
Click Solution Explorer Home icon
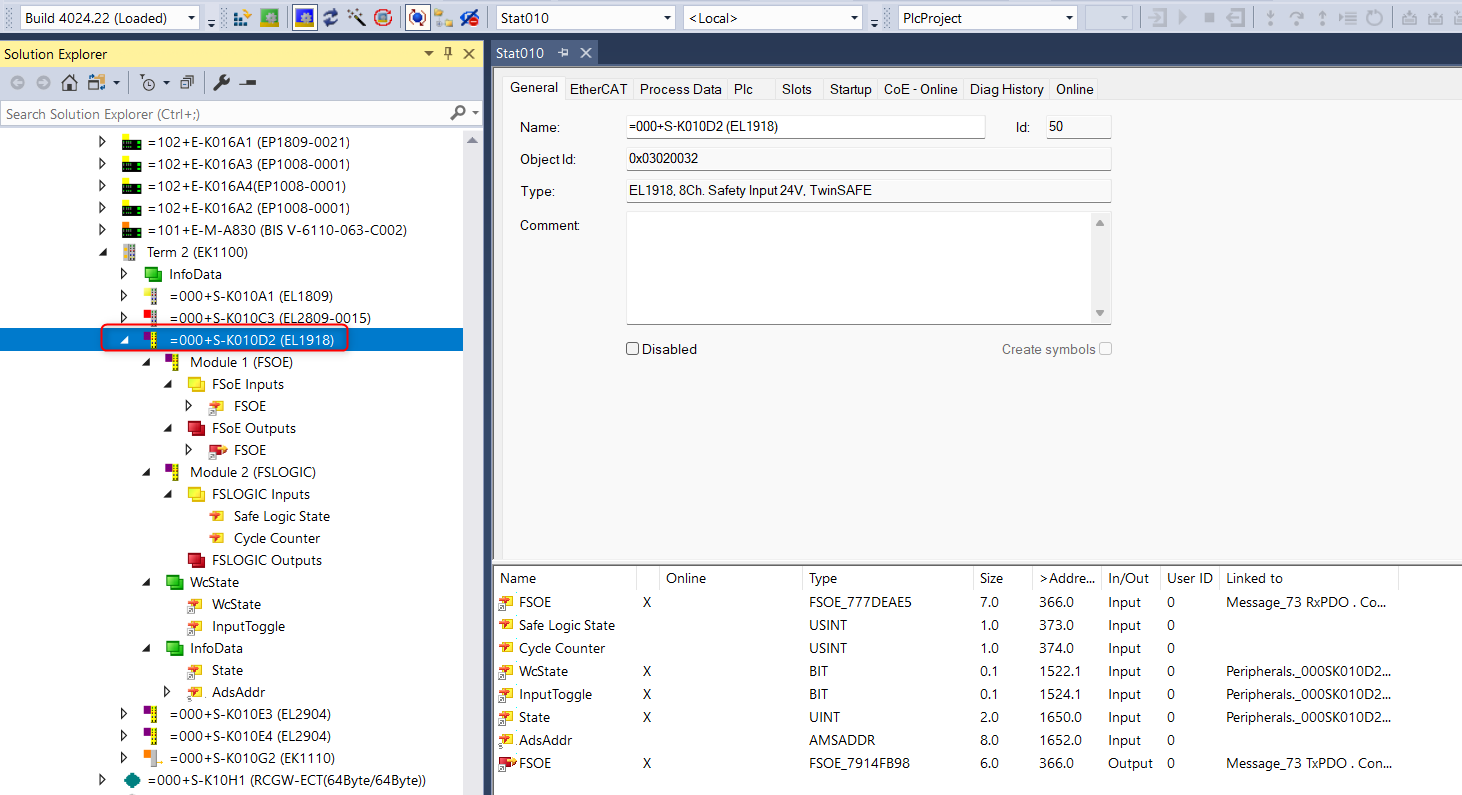[x=70, y=83]
